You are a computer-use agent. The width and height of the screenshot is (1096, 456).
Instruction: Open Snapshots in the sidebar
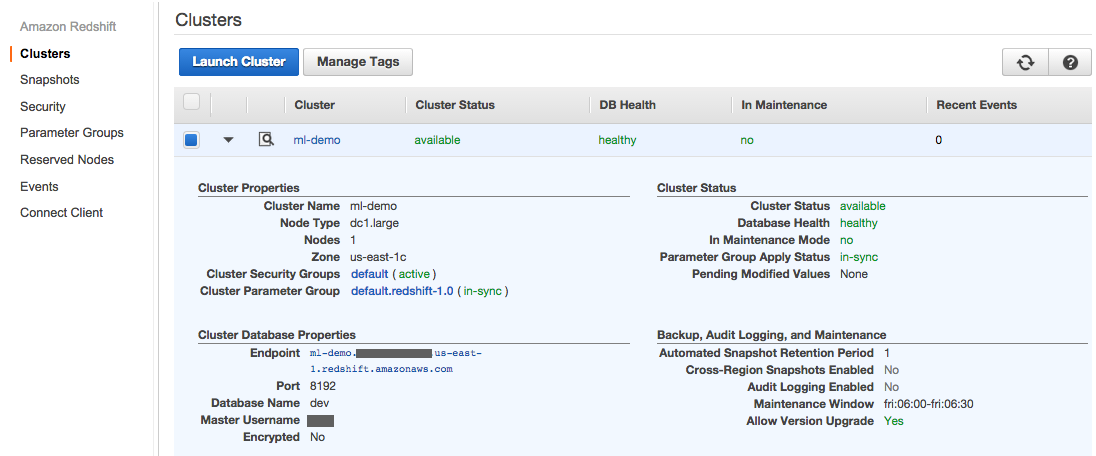pyautogui.click(x=50, y=80)
